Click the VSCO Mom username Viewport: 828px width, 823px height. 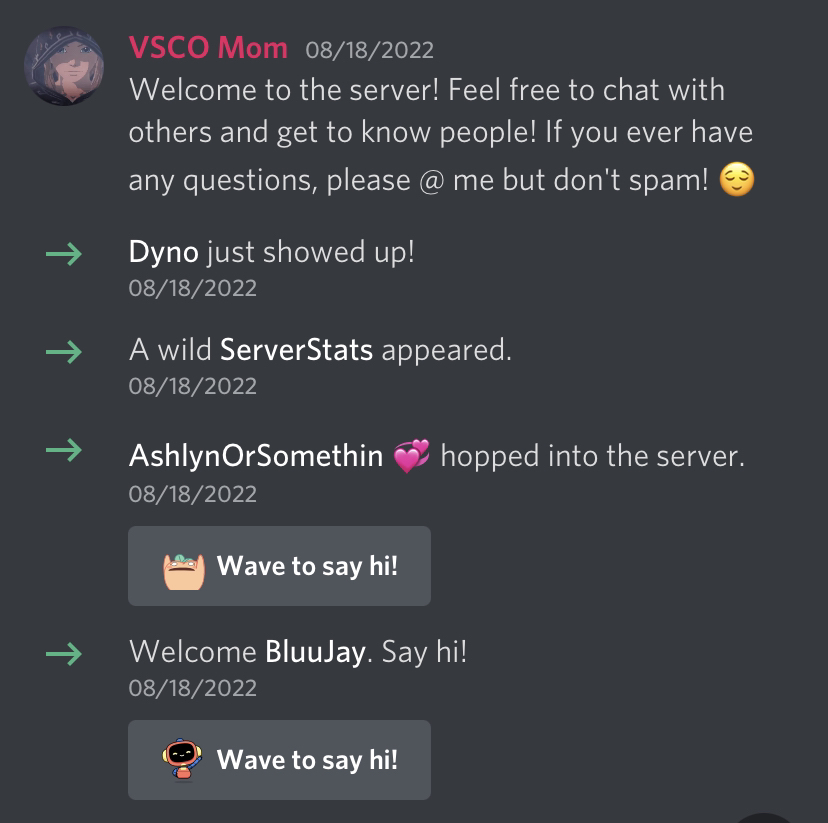pyautogui.click(x=208, y=48)
